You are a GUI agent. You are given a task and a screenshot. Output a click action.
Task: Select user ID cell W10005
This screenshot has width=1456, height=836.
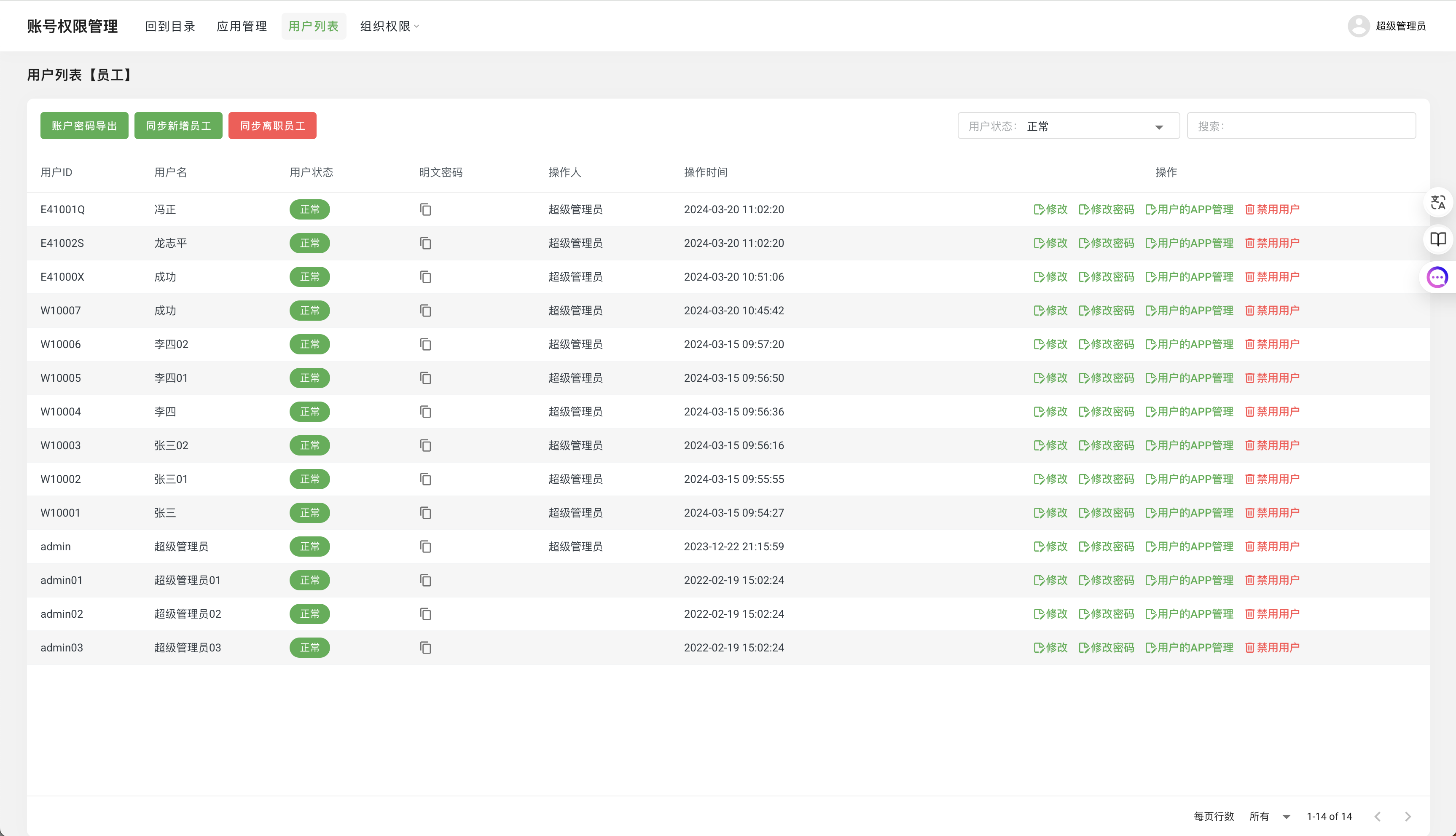pyautogui.click(x=60, y=378)
